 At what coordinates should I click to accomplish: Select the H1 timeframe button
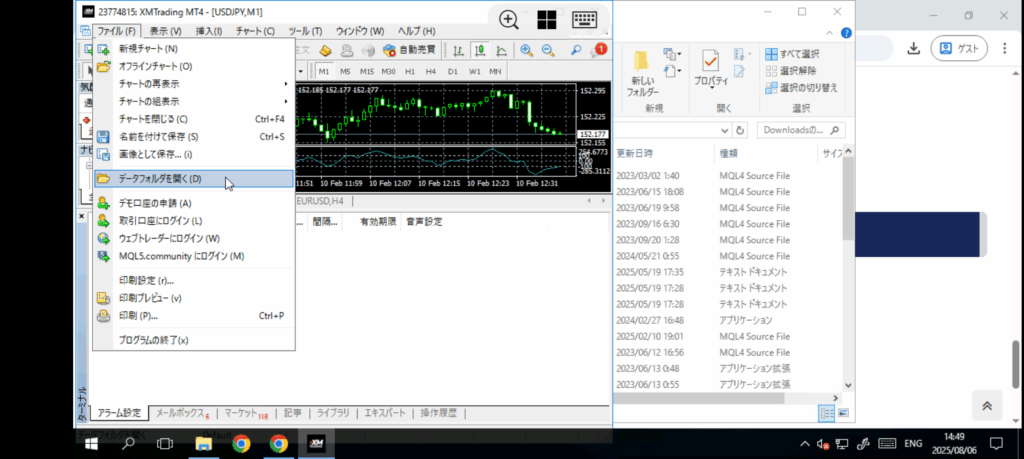pos(409,71)
